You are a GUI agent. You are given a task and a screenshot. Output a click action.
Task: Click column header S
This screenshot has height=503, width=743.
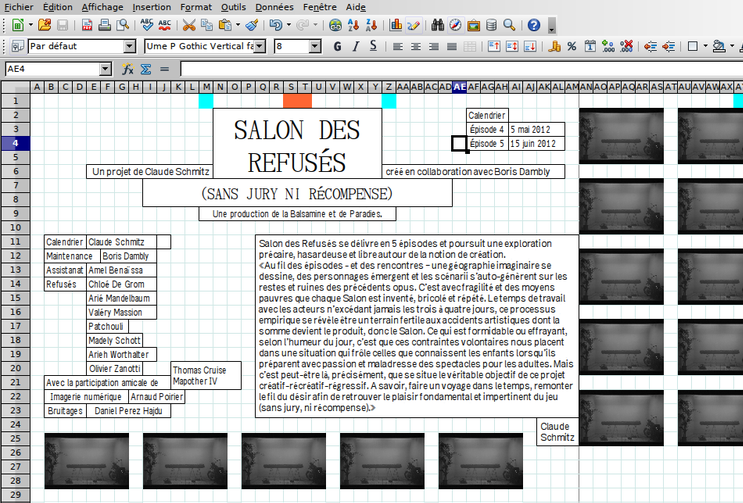[x=290, y=87]
